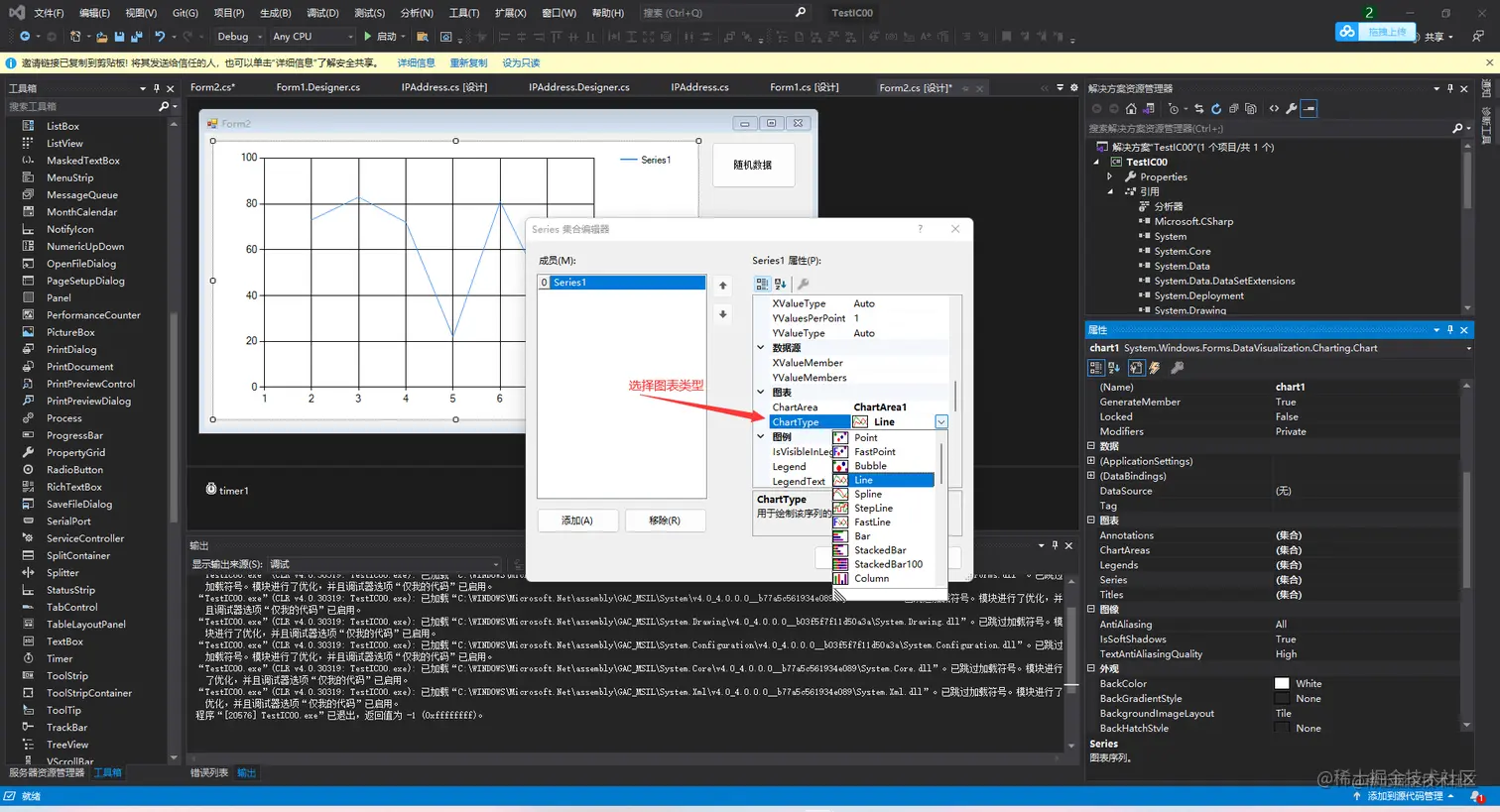Click the top search box (Ctrl+Q)
1500x812 pixels.
(x=724, y=13)
